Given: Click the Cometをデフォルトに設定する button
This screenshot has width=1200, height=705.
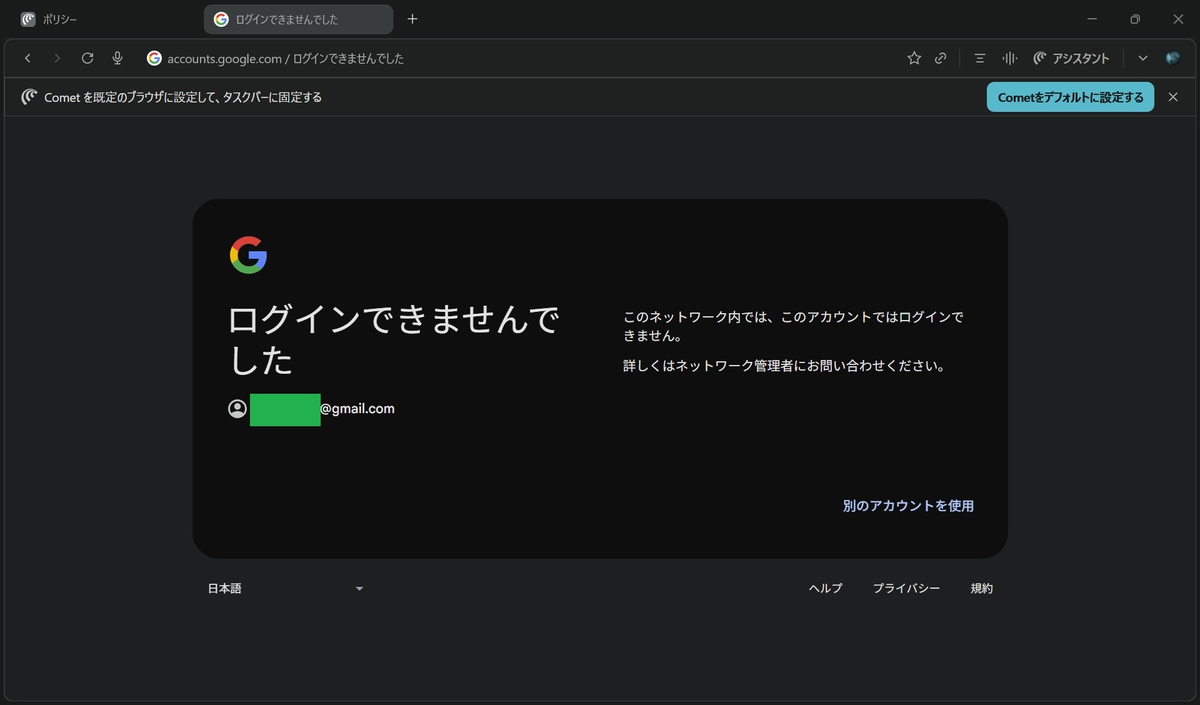Looking at the screenshot, I should (1070, 97).
